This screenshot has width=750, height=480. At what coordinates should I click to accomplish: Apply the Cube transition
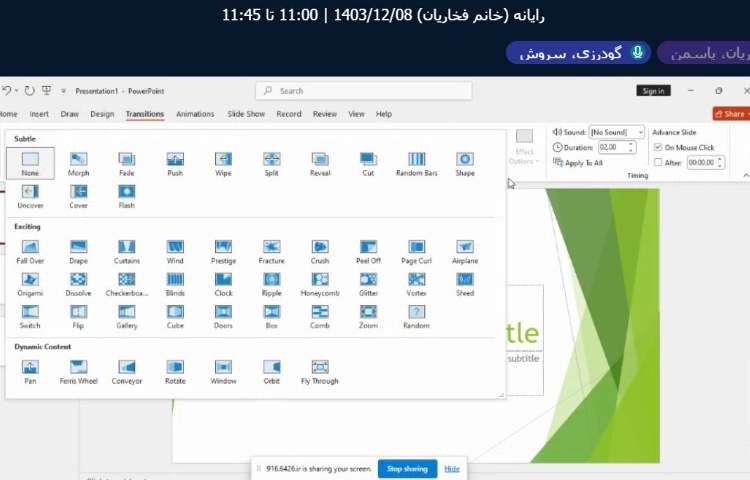(x=175, y=317)
